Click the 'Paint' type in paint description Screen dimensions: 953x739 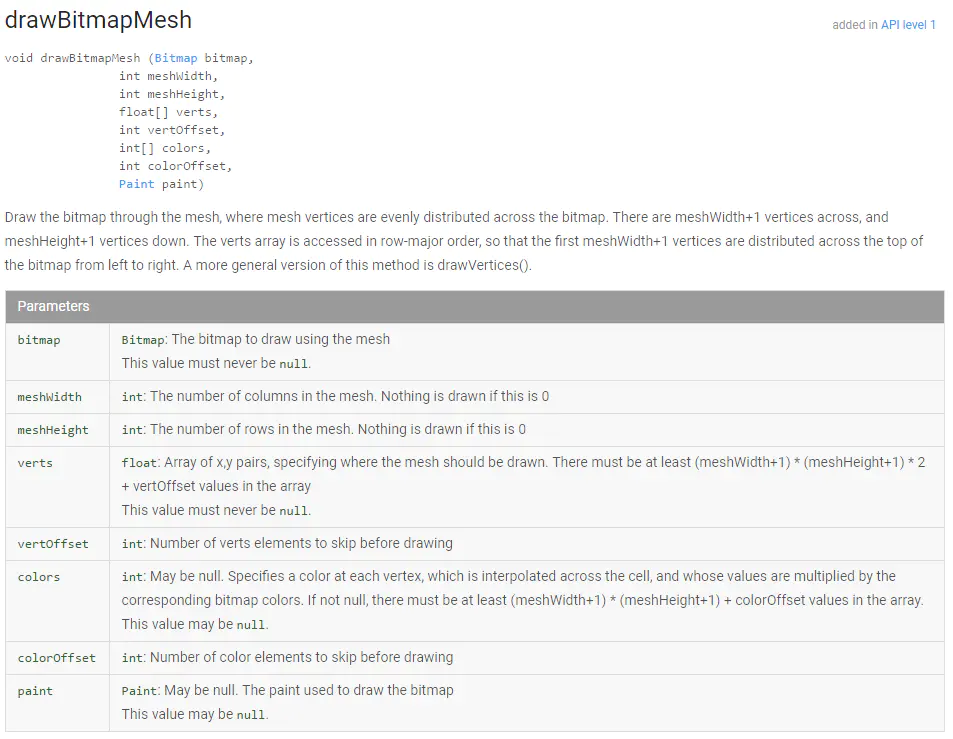pos(139,691)
